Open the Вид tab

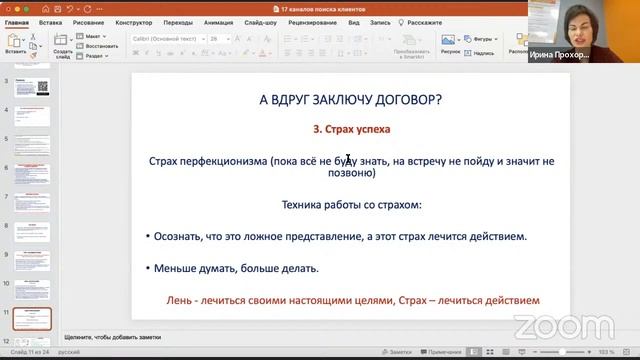[354, 23]
